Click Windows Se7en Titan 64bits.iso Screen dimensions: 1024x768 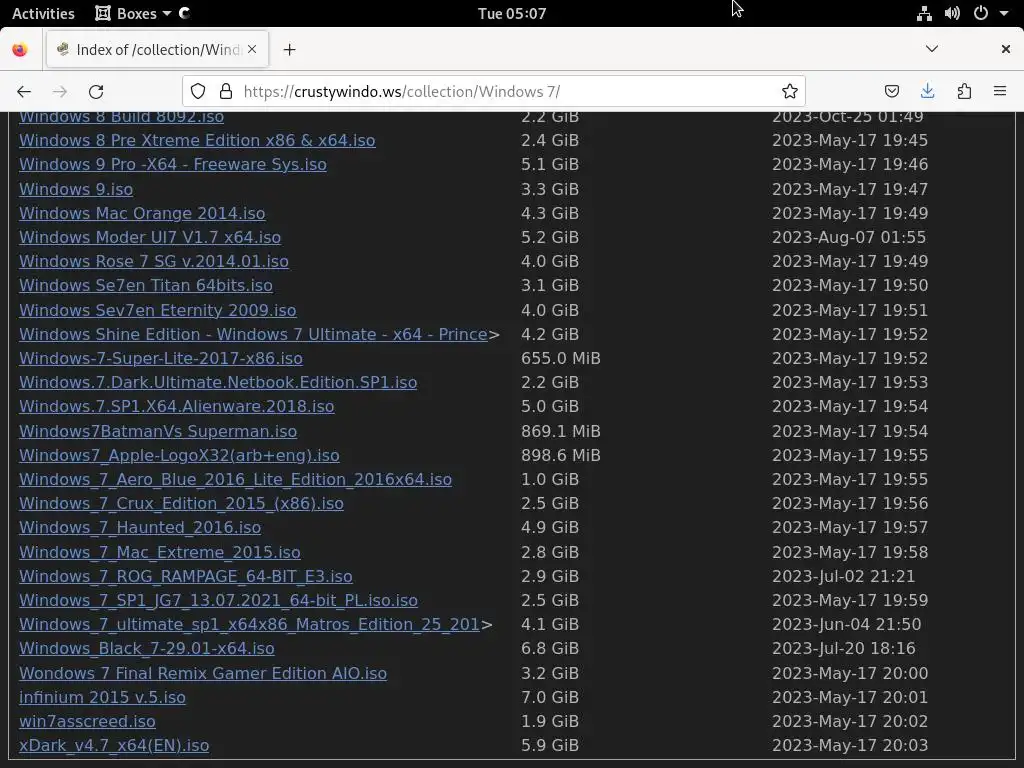coord(146,285)
